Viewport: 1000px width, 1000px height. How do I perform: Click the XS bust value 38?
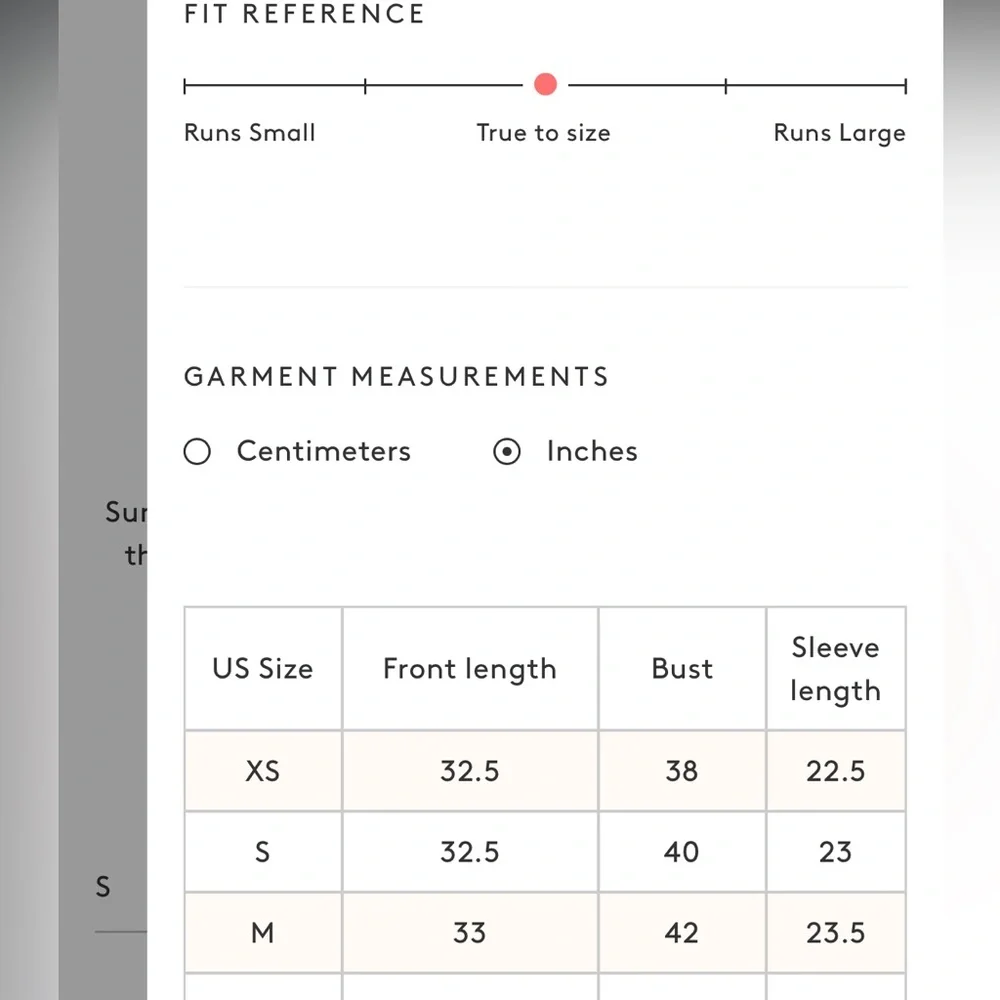click(682, 771)
